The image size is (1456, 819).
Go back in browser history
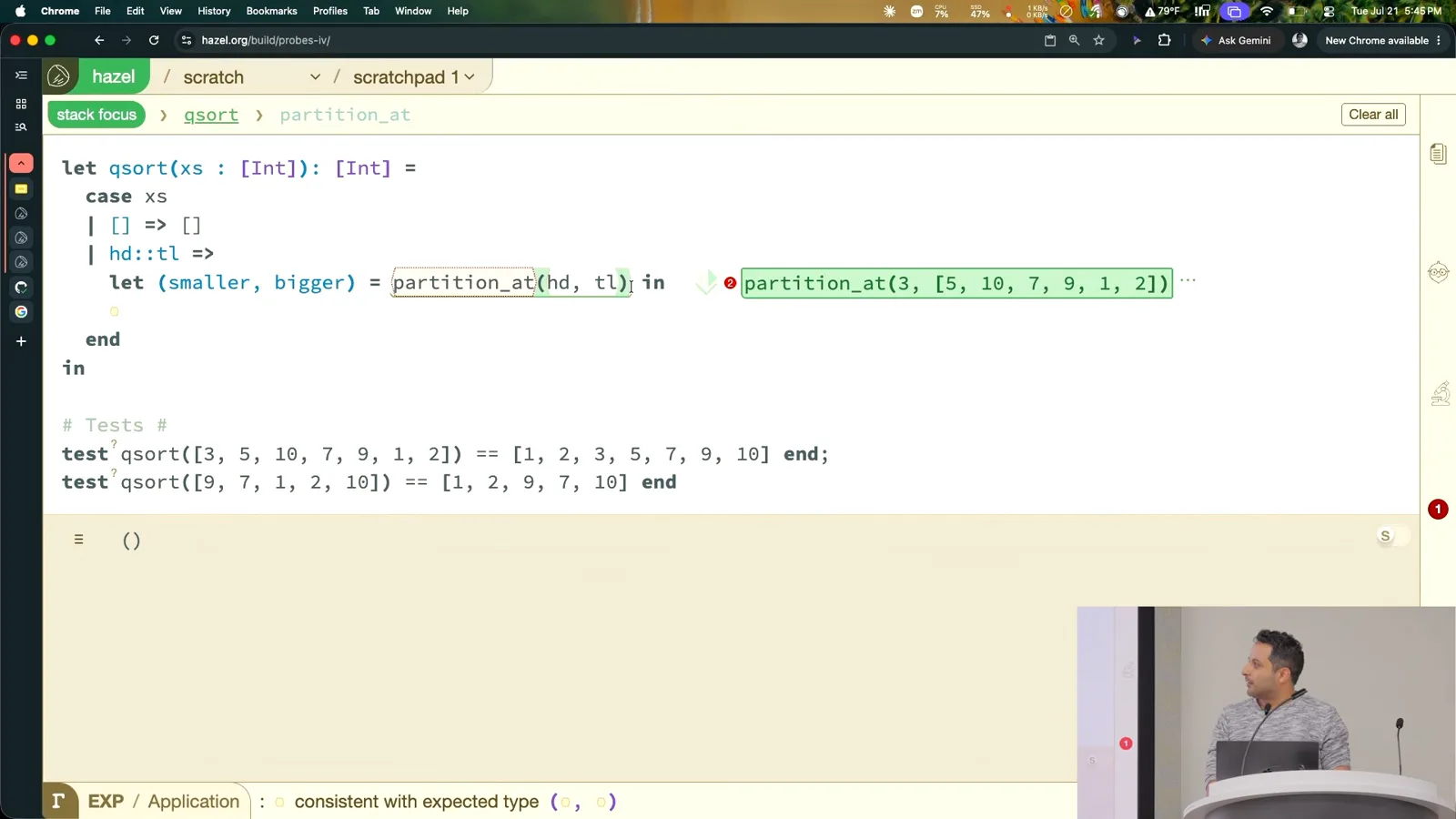tap(99, 40)
